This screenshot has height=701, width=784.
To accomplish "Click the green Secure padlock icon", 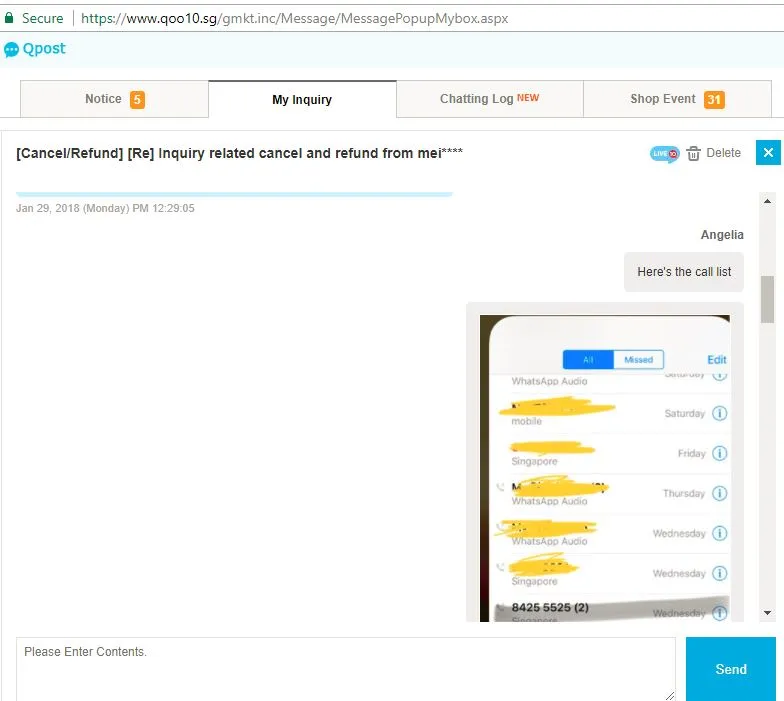I will (9, 18).
